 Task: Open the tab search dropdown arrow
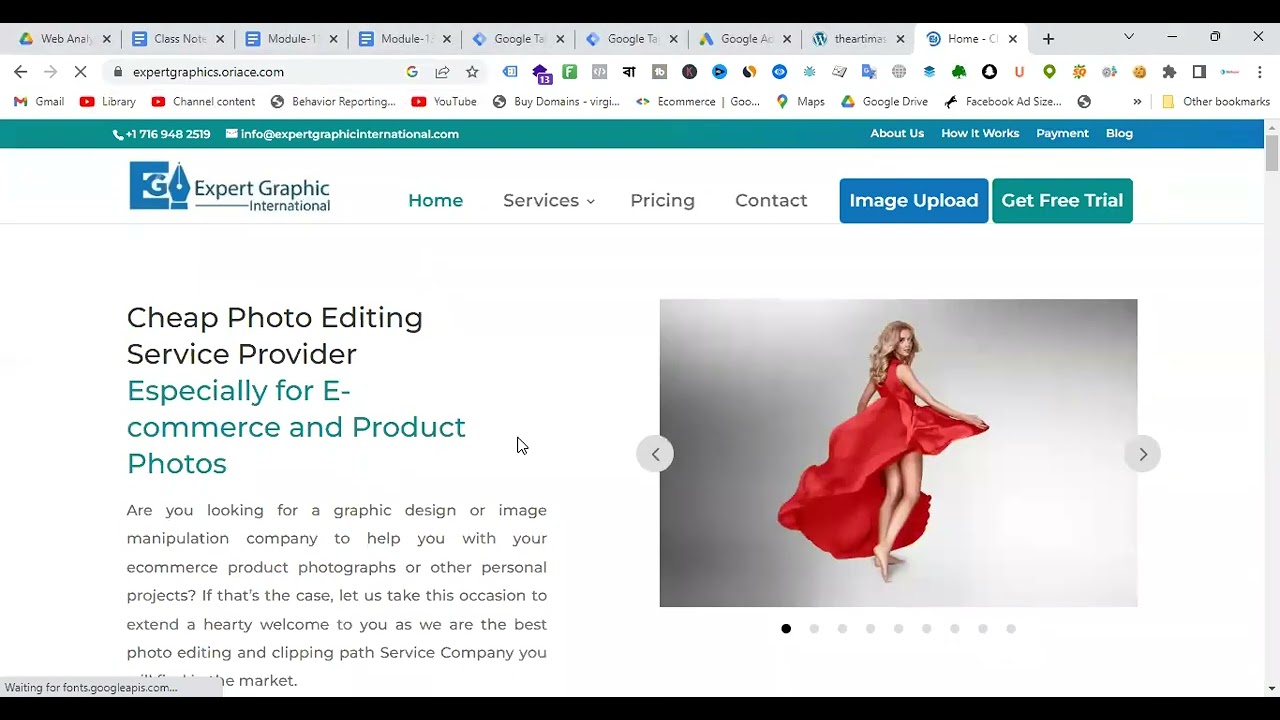1129,37
